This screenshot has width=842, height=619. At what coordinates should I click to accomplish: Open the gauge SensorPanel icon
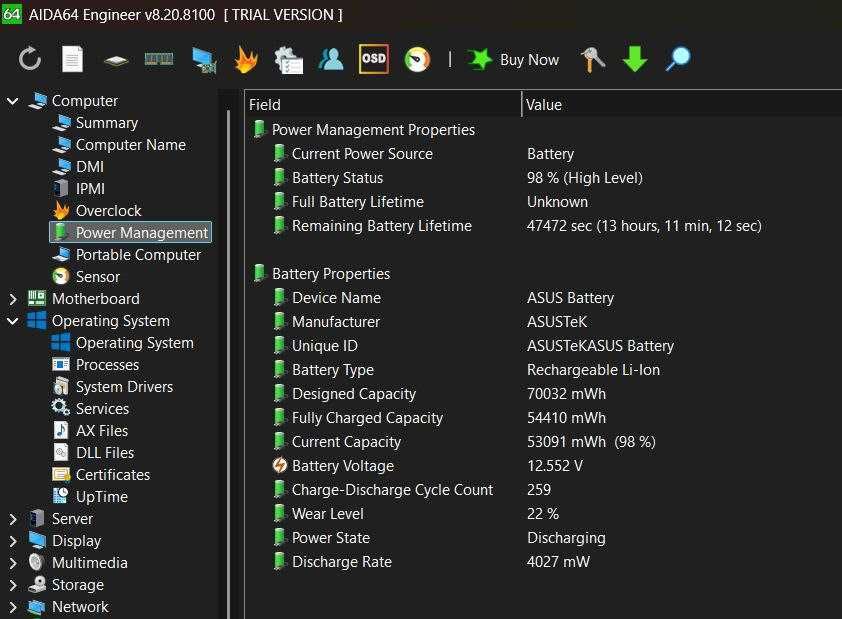(417, 59)
